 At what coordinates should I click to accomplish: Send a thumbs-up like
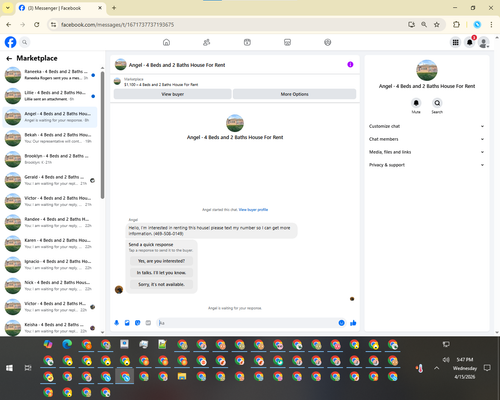coord(353,323)
